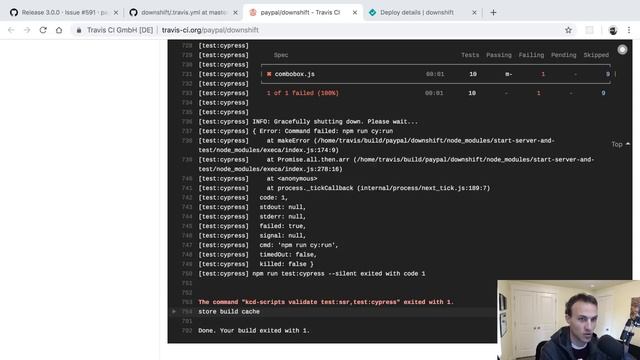Click the Skipped column header
Screen dimensions: 640x360
pos(596,55)
